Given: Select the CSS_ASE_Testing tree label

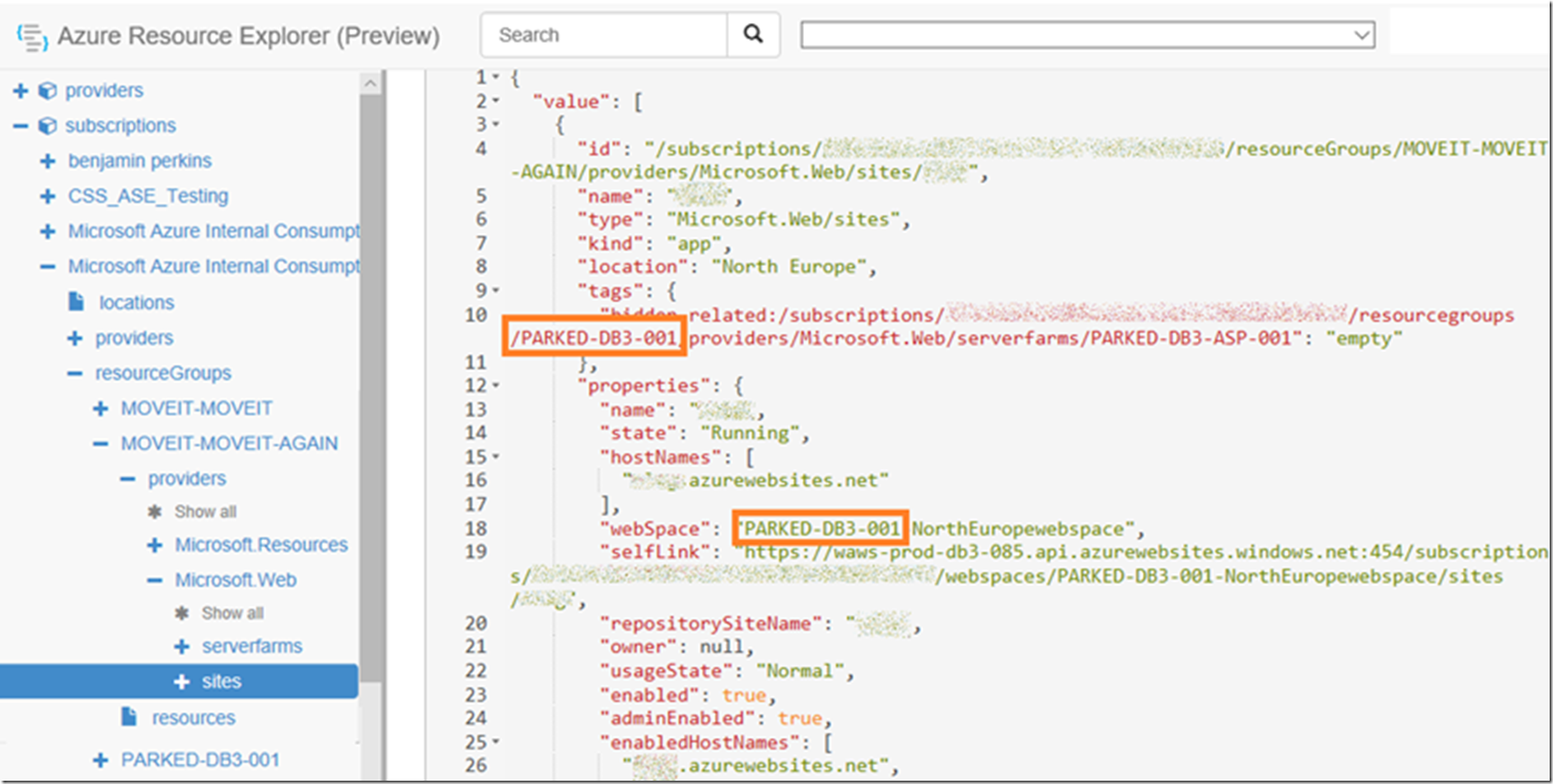Looking at the screenshot, I should click(148, 196).
